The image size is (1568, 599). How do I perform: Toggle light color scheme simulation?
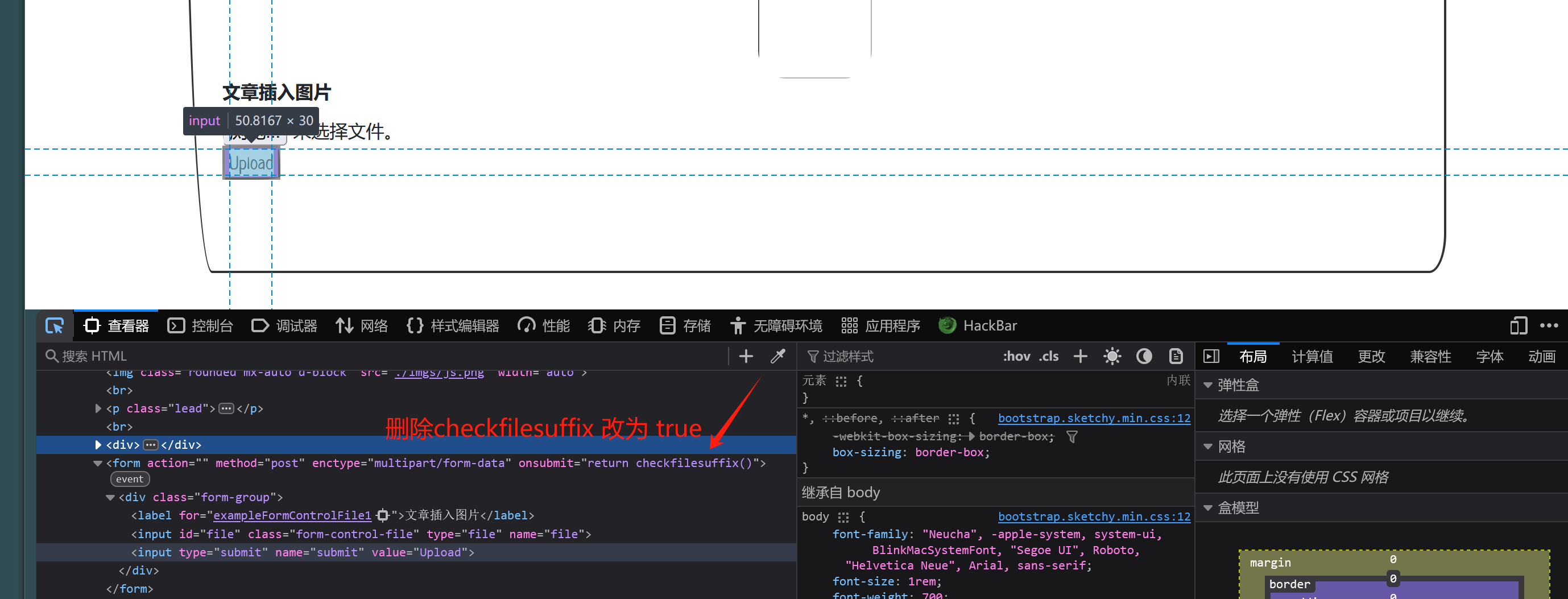[1111, 356]
